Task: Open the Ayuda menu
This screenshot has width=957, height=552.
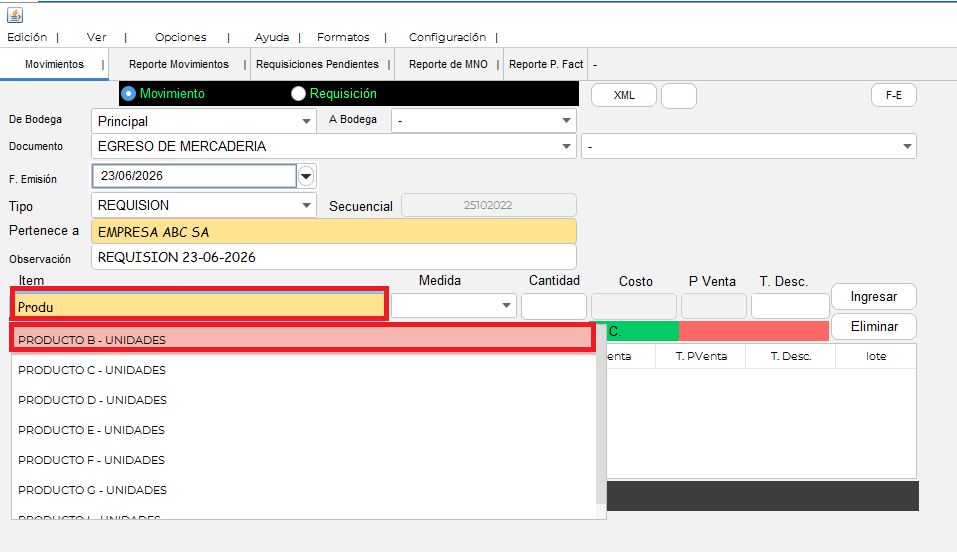Action: (x=272, y=37)
